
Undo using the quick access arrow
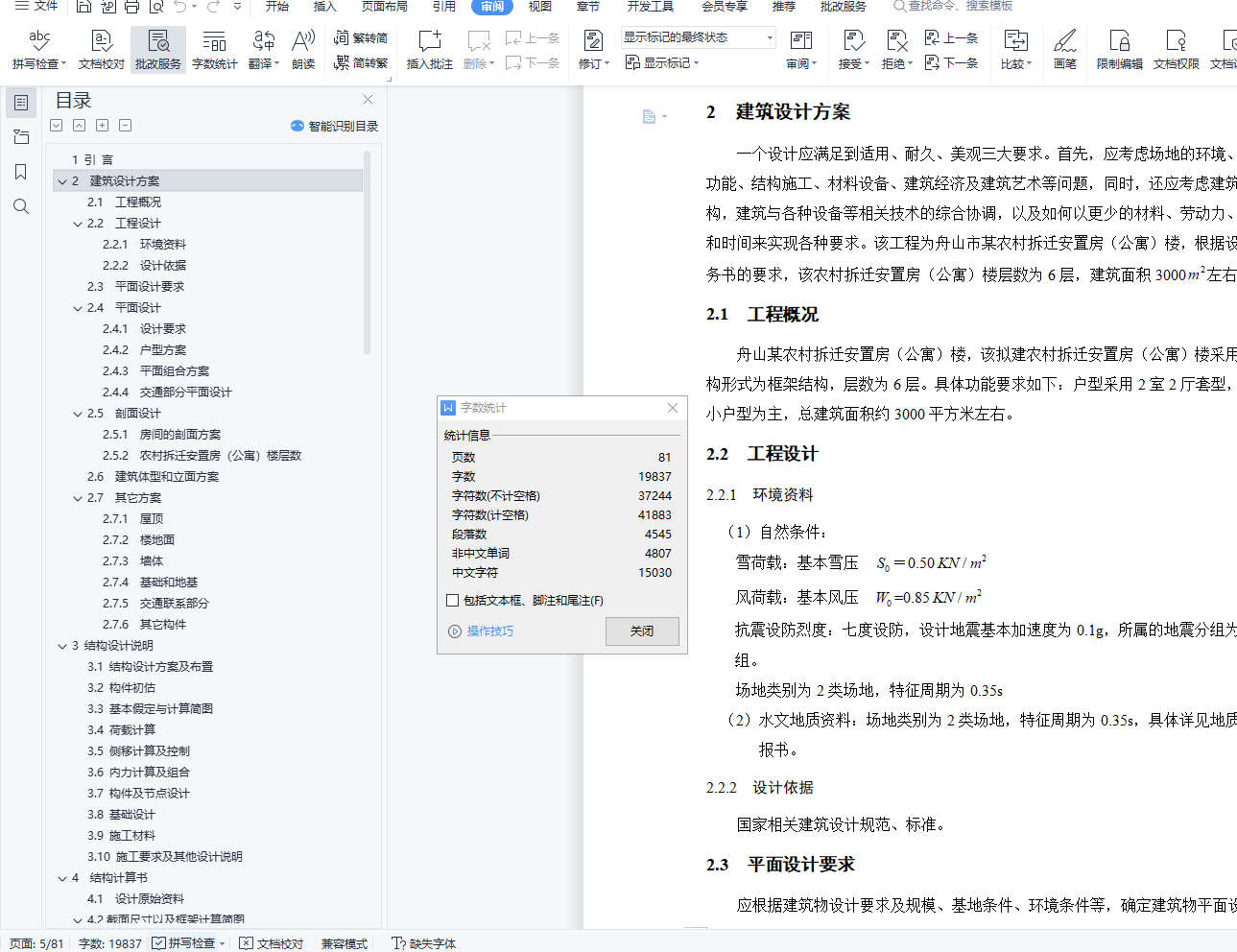(181, 7)
